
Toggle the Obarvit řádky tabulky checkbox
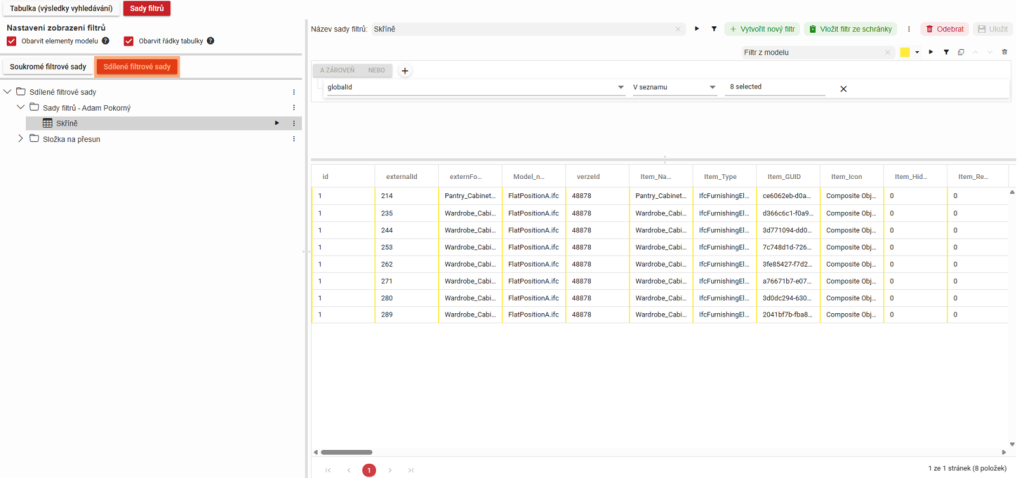(129, 41)
